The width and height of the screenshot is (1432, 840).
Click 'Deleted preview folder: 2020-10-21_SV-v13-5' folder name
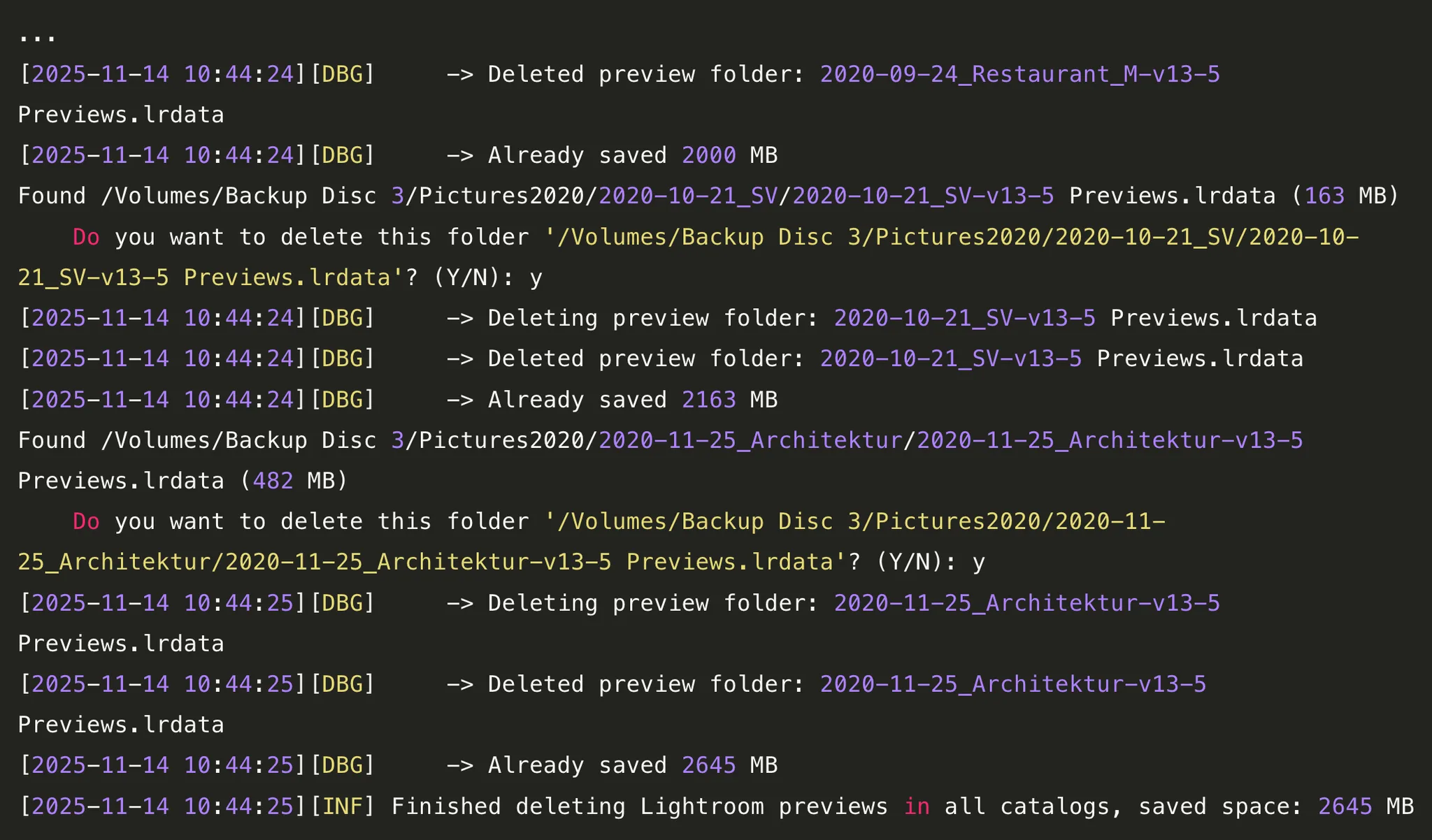pyautogui.click(x=950, y=359)
